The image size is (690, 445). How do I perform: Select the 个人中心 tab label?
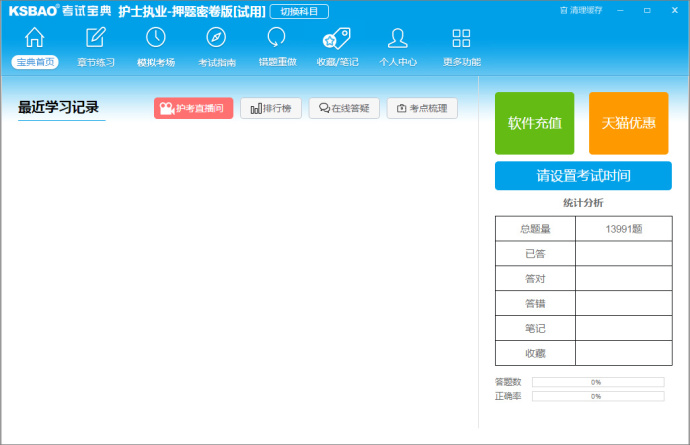[398, 62]
